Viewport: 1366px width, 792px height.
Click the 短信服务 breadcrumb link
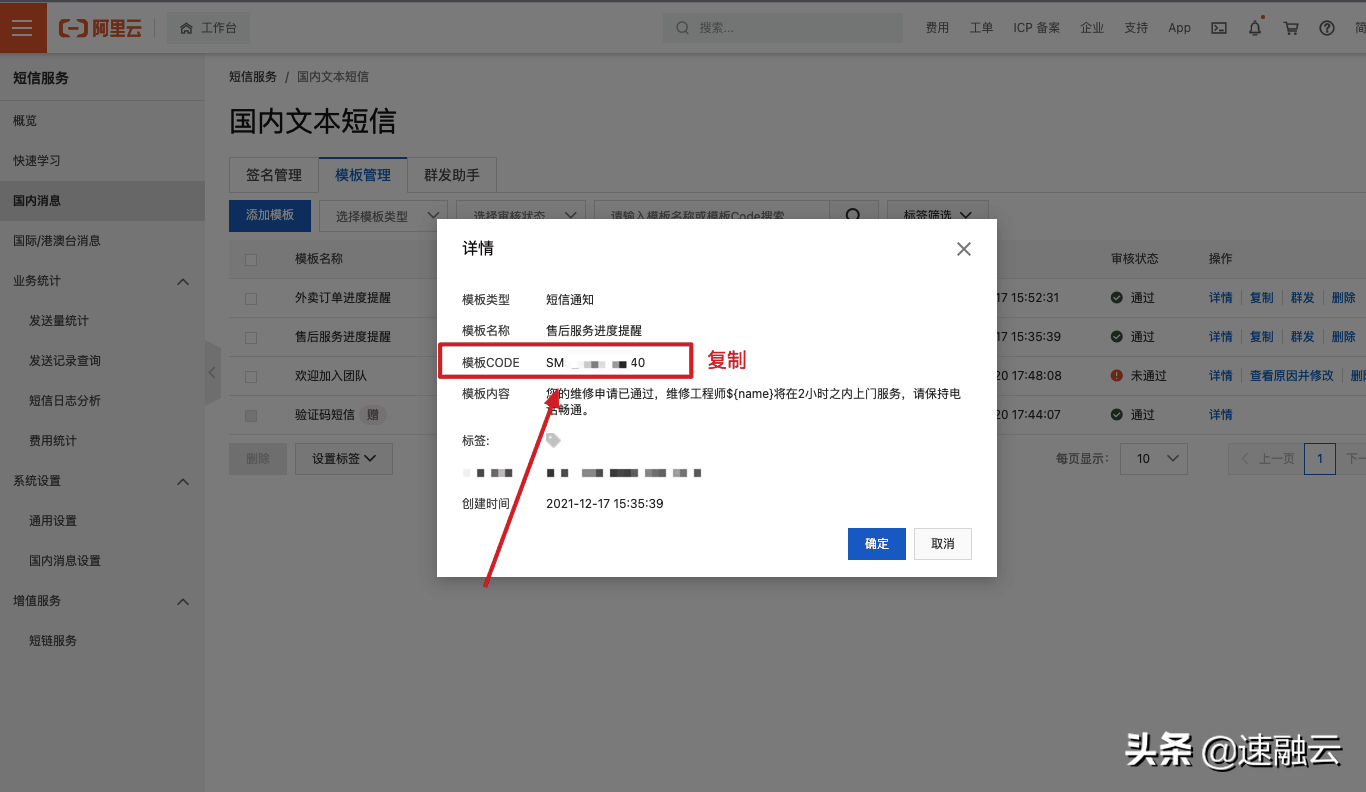[x=253, y=76]
